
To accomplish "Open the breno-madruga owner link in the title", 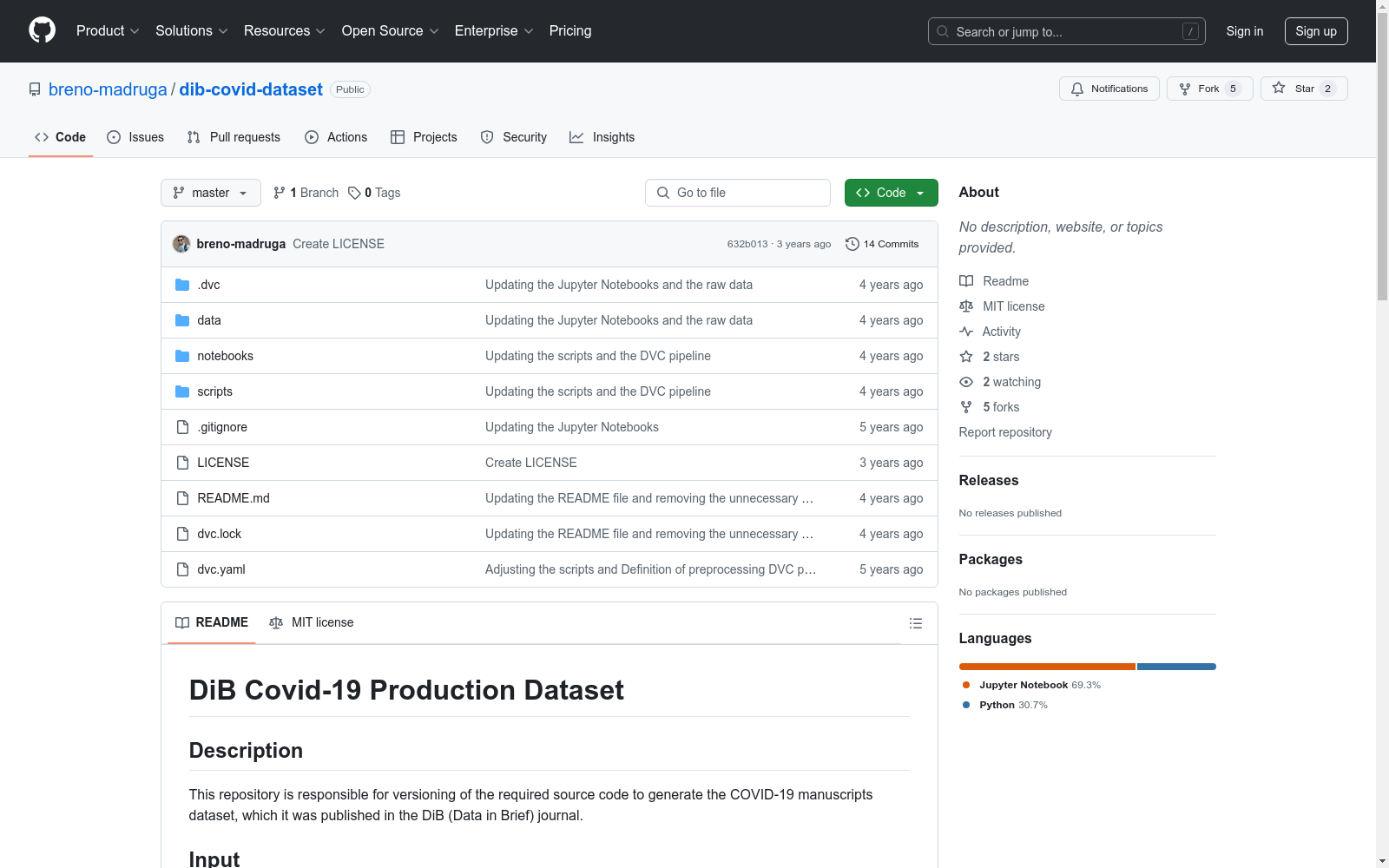I will [x=108, y=89].
